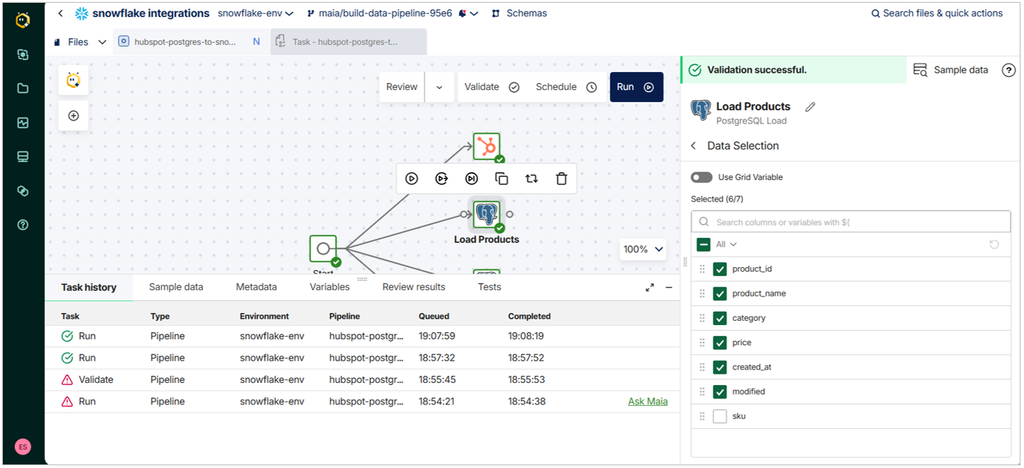Click the ES user avatar
1024x468 pixels.
click(23, 447)
